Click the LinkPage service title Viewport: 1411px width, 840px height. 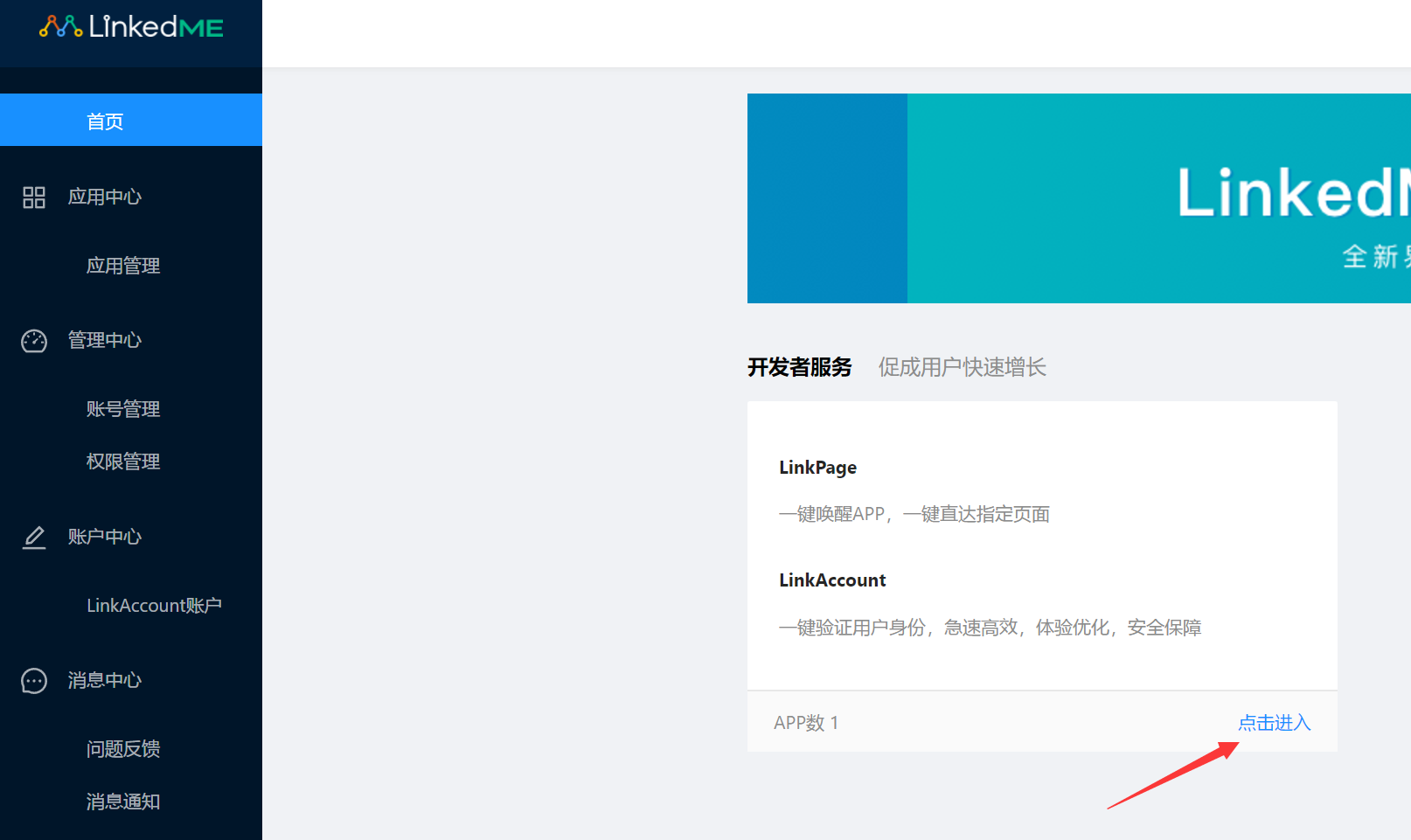coord(817,468)
